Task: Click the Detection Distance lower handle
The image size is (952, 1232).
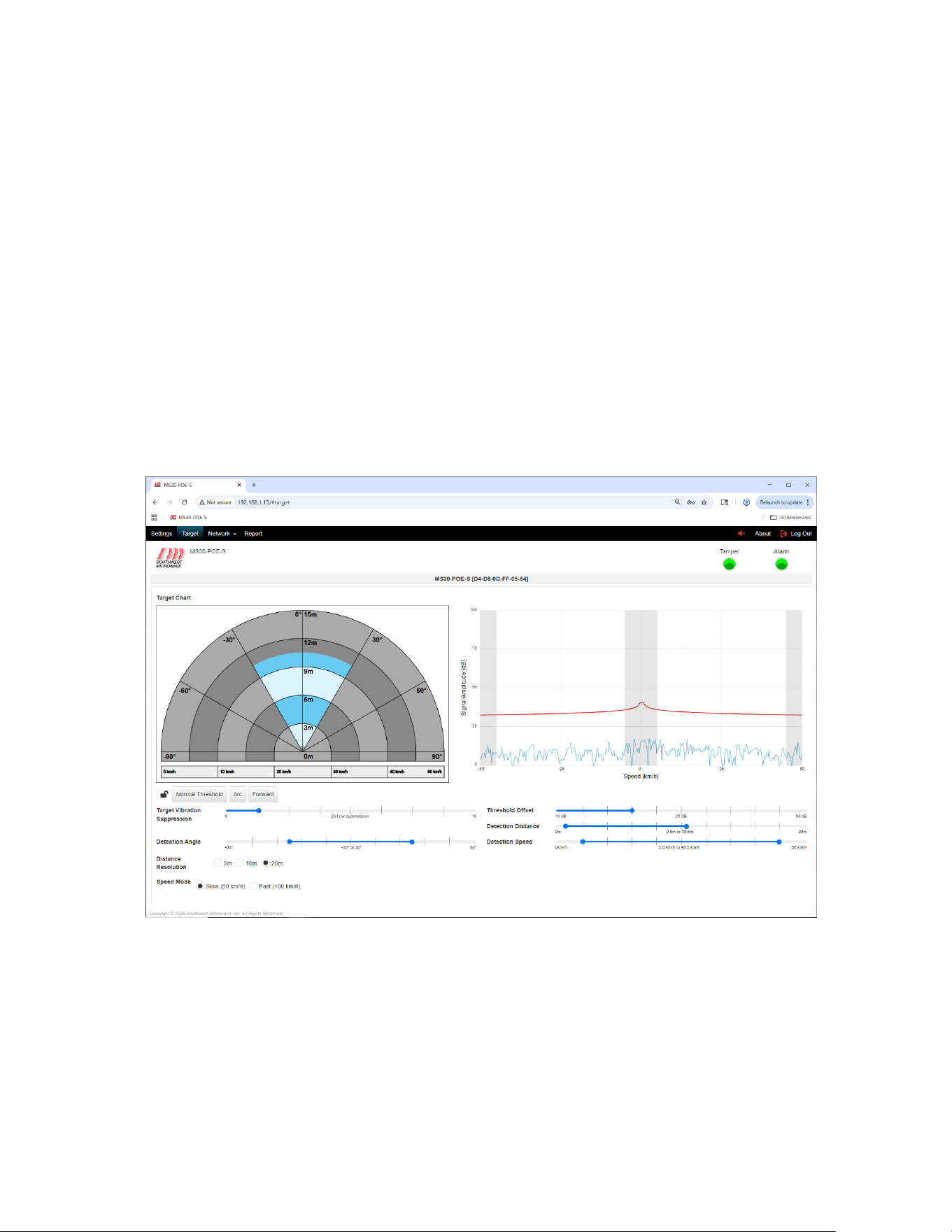Action: click(566, 826)
